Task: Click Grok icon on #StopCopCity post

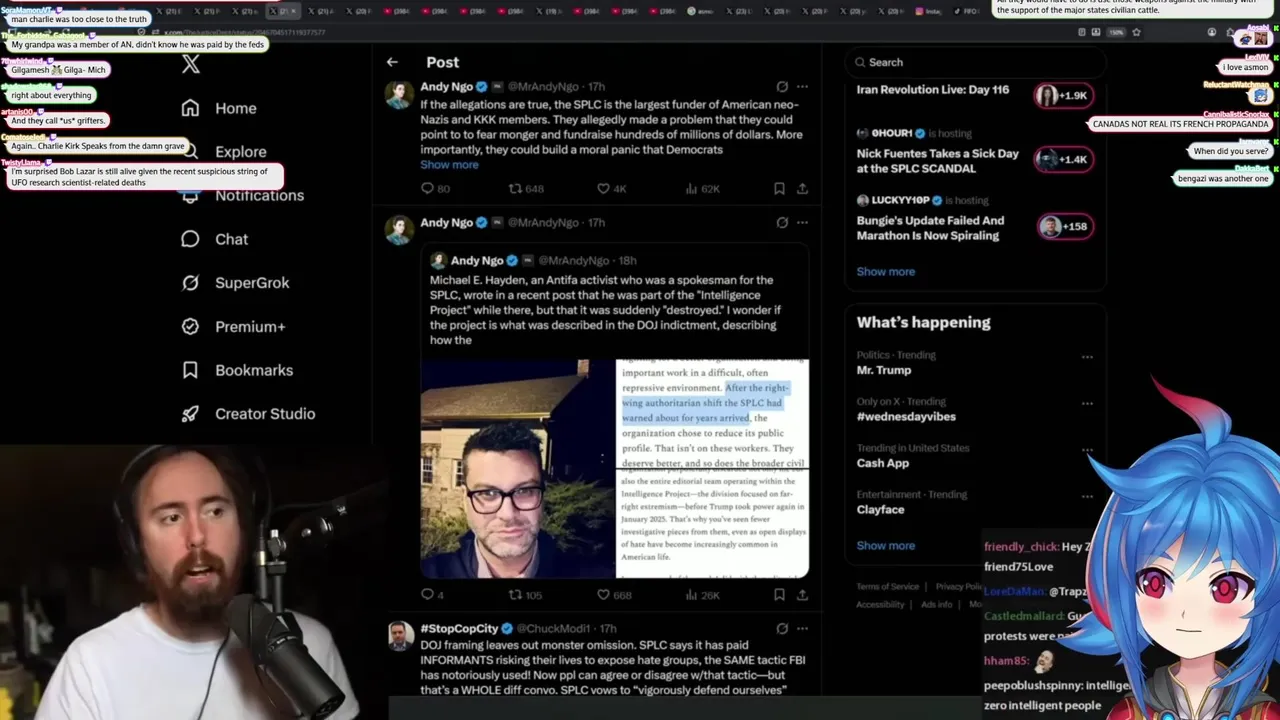Action: [x=782, y=629]
